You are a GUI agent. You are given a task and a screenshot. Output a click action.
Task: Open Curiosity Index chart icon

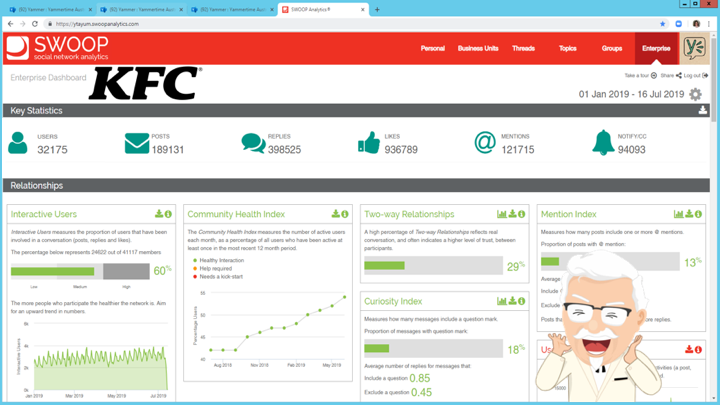tap(502, 301)
